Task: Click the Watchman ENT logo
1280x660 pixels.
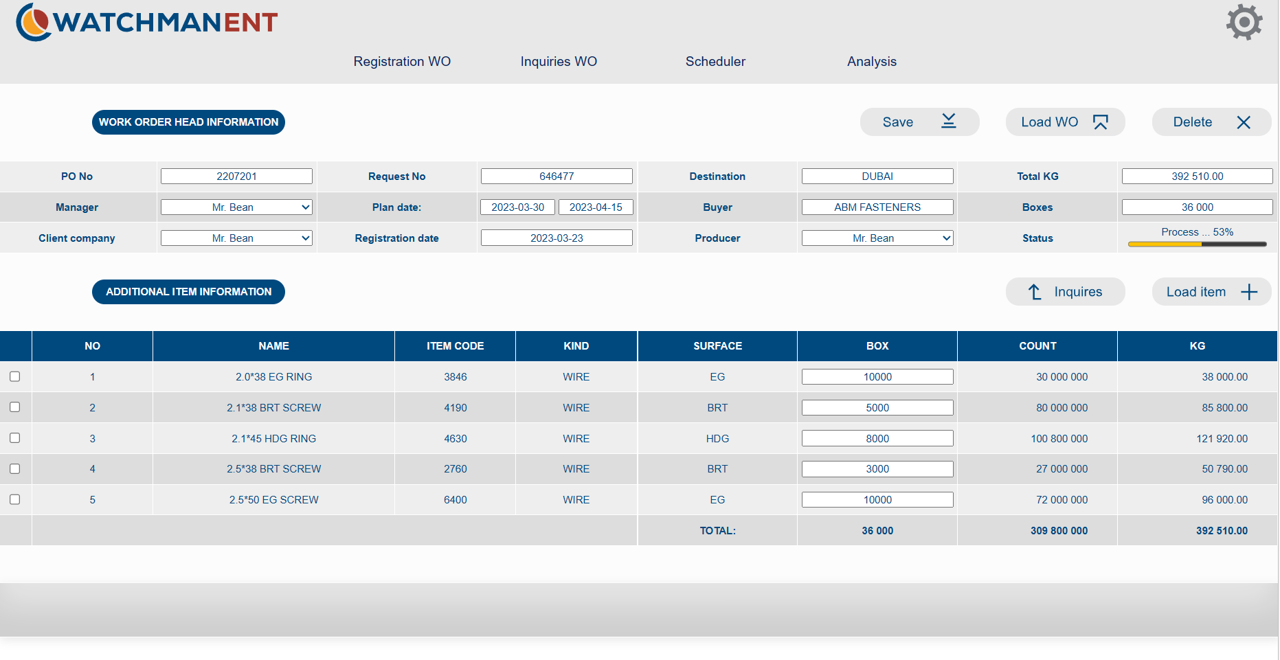Action: tap(147, 22)
